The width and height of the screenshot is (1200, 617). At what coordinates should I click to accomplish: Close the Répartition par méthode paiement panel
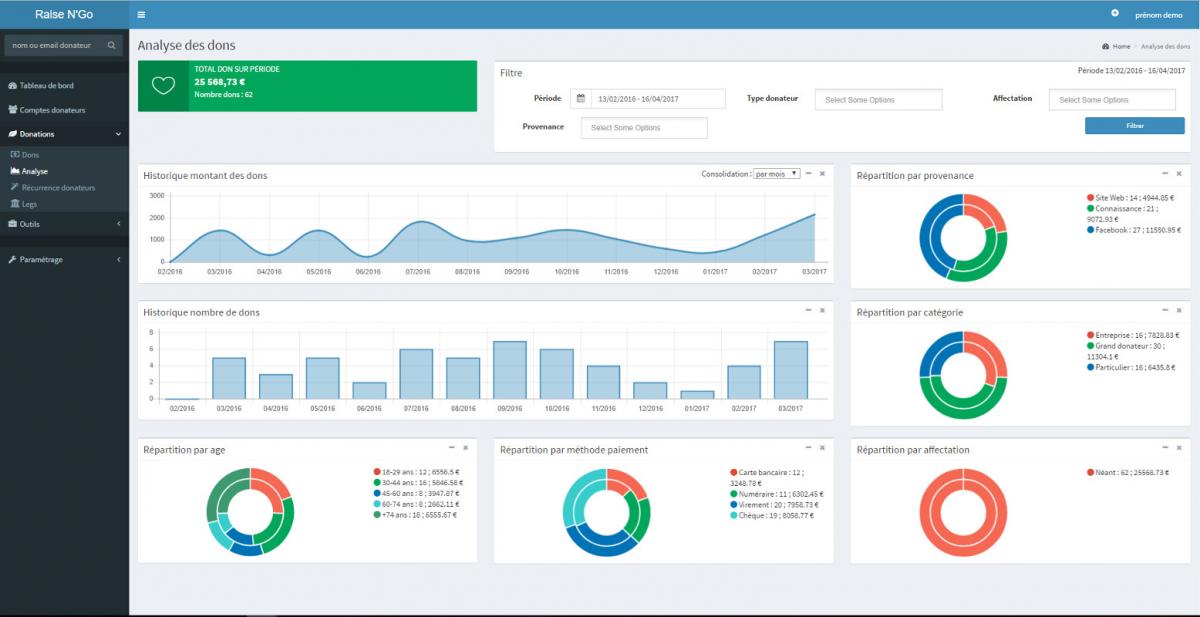(x=822, y=447)
